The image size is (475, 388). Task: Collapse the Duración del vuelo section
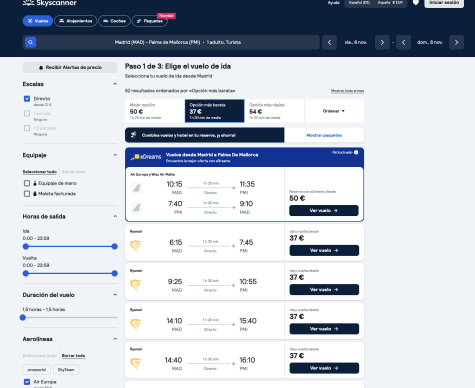[x=115, y=295]
